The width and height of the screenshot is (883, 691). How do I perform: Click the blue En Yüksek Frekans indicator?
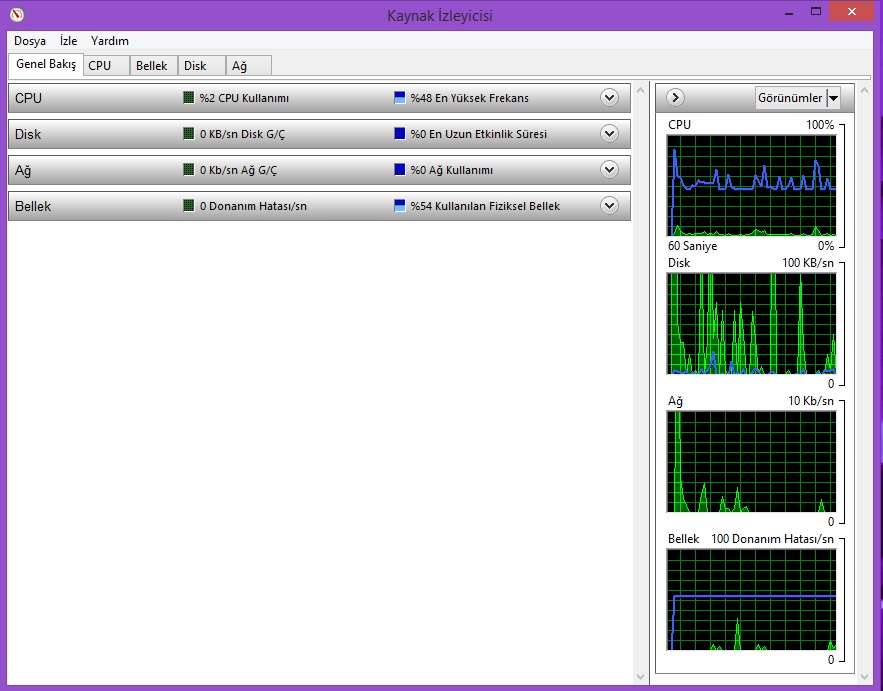point(400,97)
